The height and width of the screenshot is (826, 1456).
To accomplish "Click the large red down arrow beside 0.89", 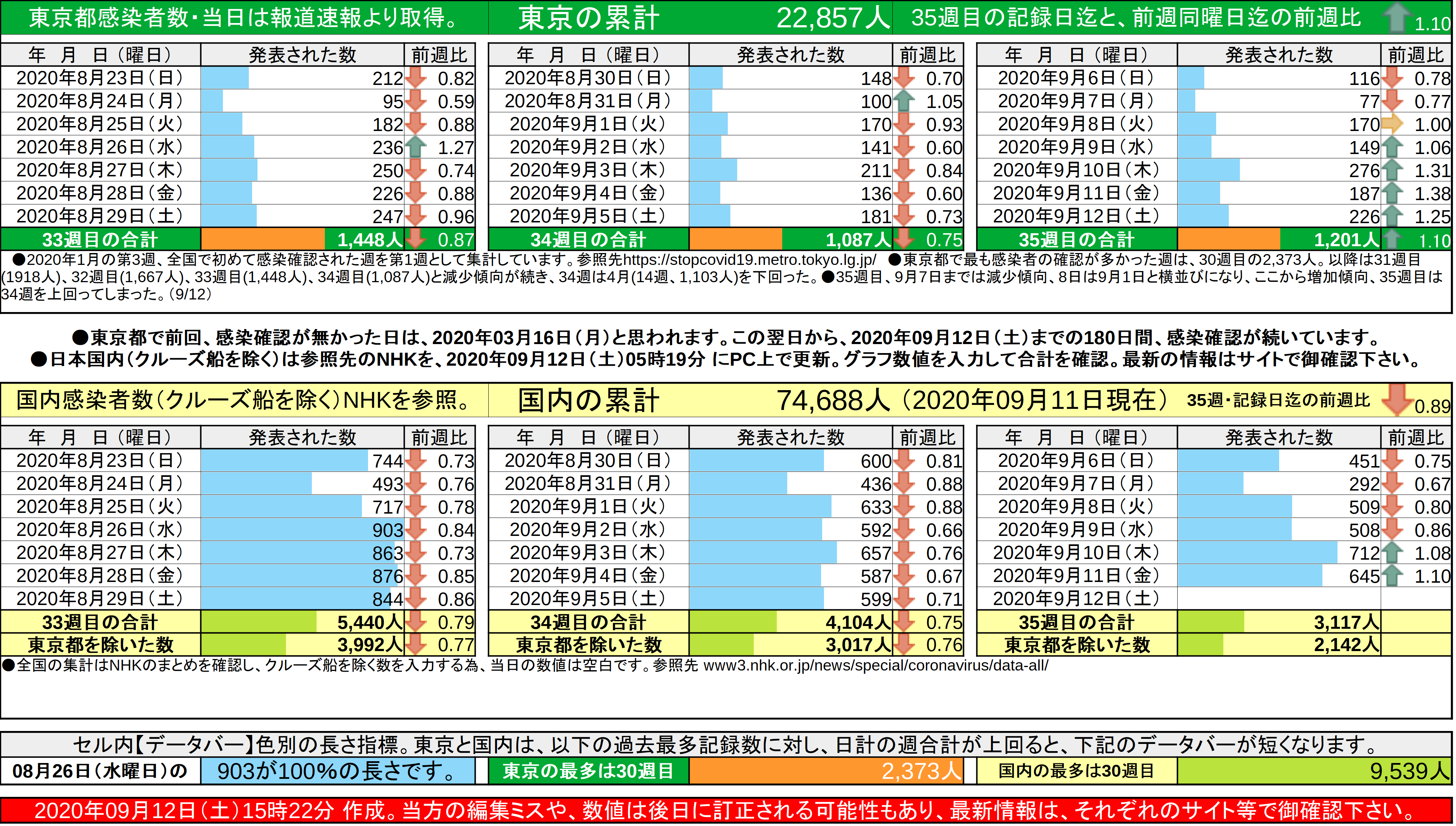I will point(1398,400).
